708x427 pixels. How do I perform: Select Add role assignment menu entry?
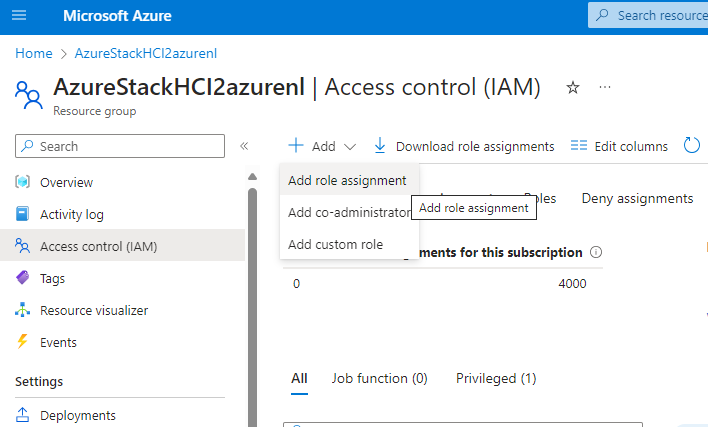(x=347, y=180)
